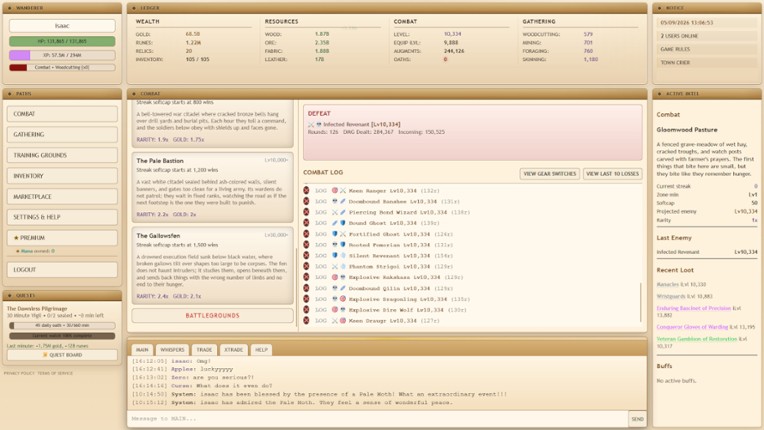Click the star icon on the Premium button
The height and width of the screenshot is (430, 764).
16,238
